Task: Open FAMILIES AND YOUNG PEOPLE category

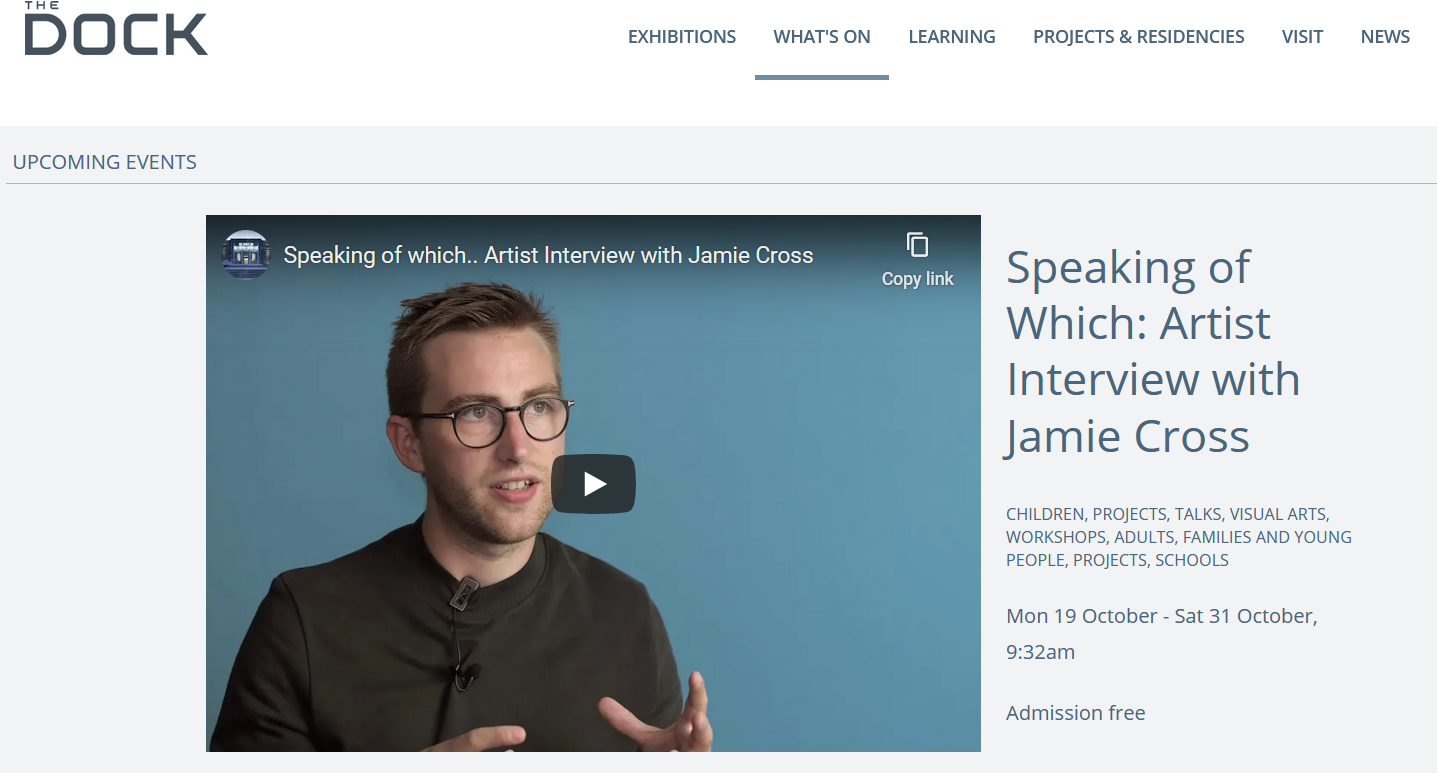Action: click(x=1179, y=548)
